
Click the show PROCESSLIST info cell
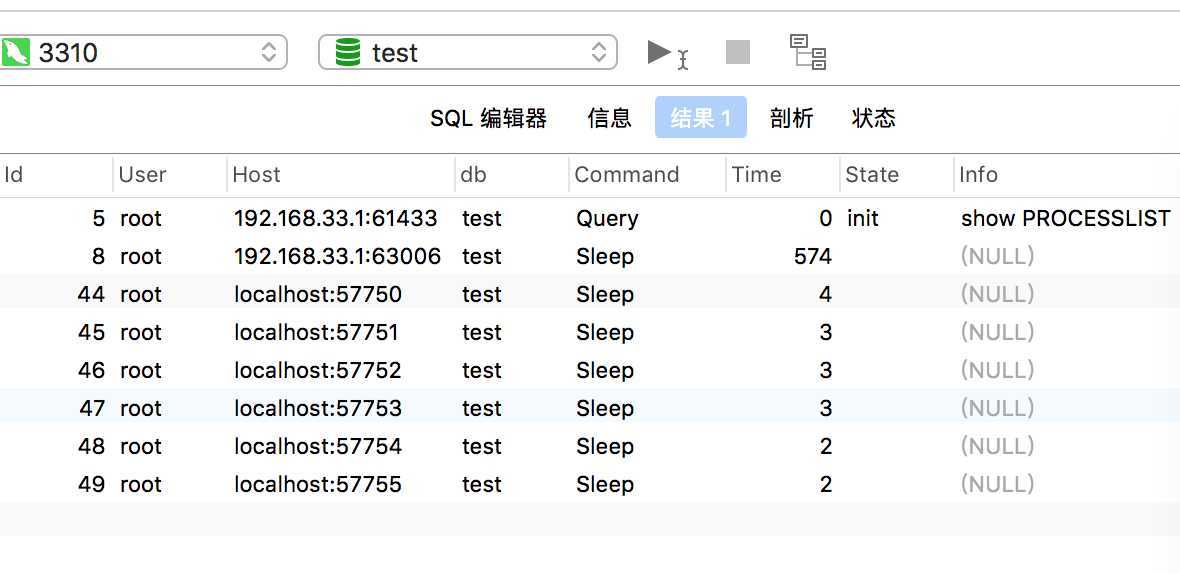(1066, 218)
